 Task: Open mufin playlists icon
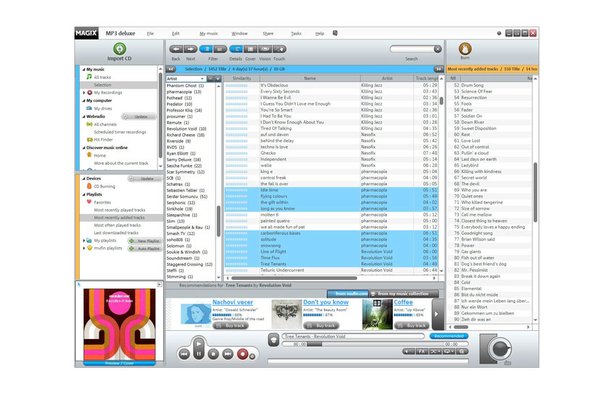(x=90, y=248)
